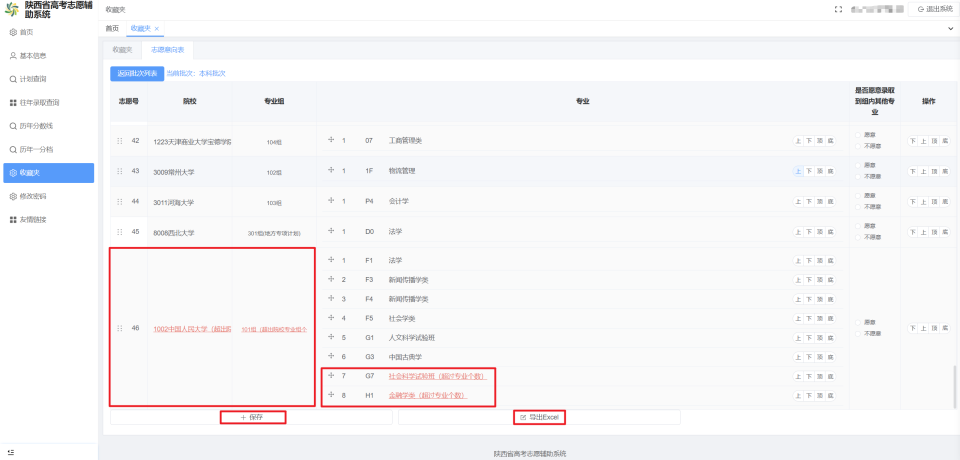Click the move icon beside F1 法学
The width and height of the screenshot is (960, 460).
[x=331, y=260]
